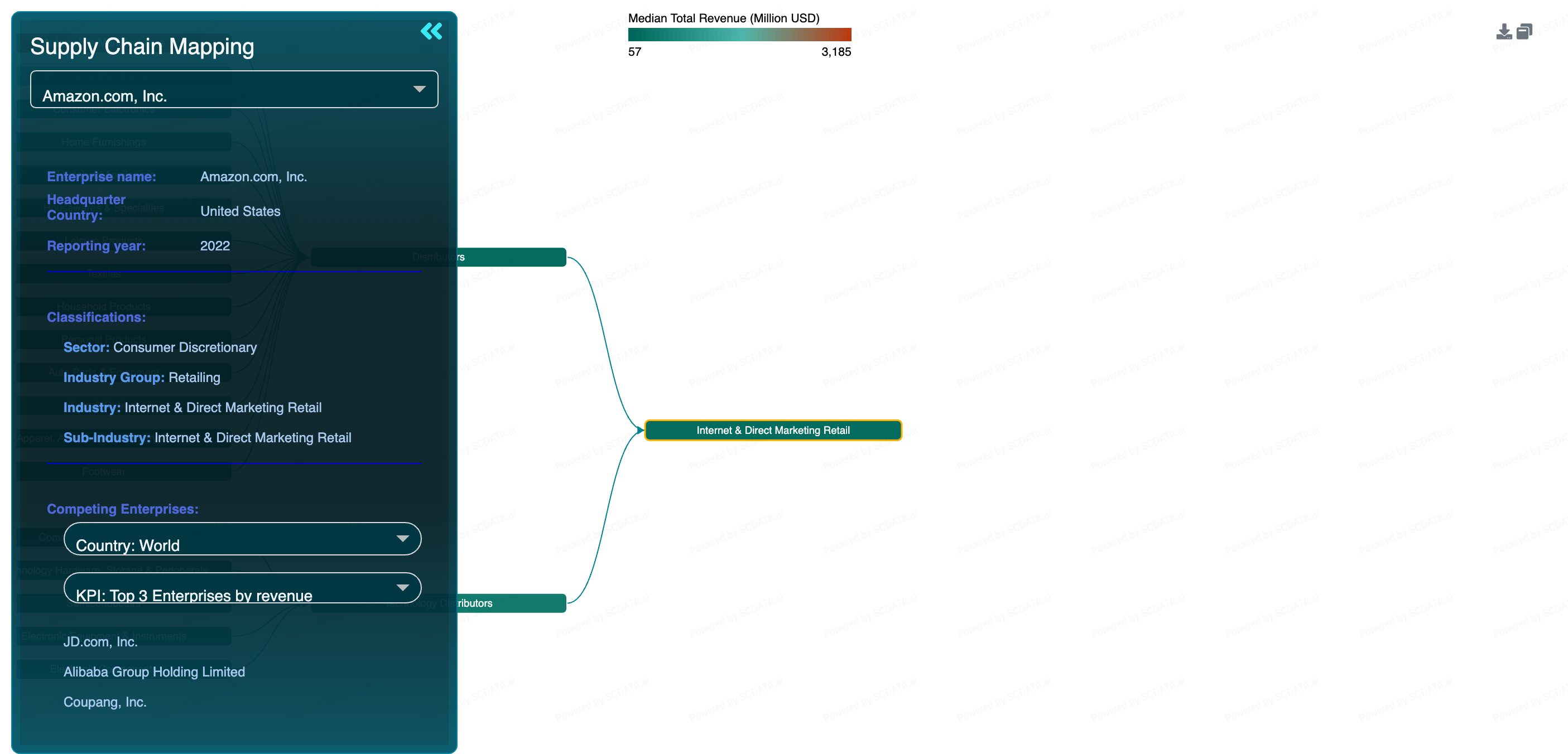
Task: Click the arrowhead entering the Retail node
Action: click(x=641, y=430)
